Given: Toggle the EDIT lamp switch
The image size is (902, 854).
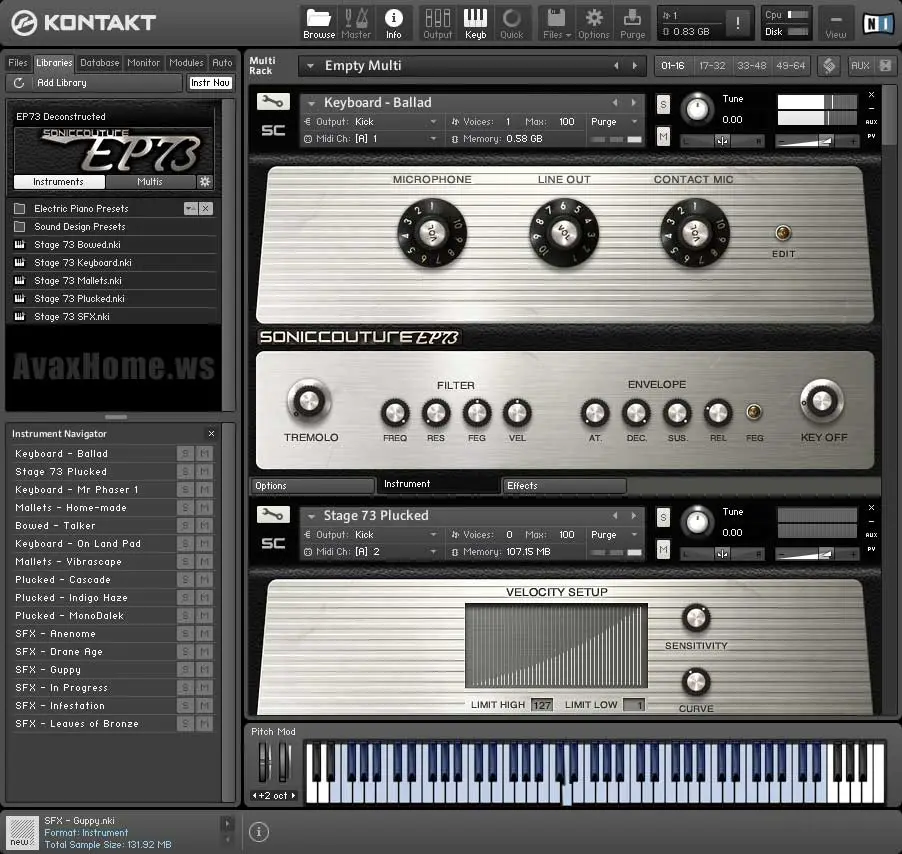Looking at the screenshot, I should [783, 233].
